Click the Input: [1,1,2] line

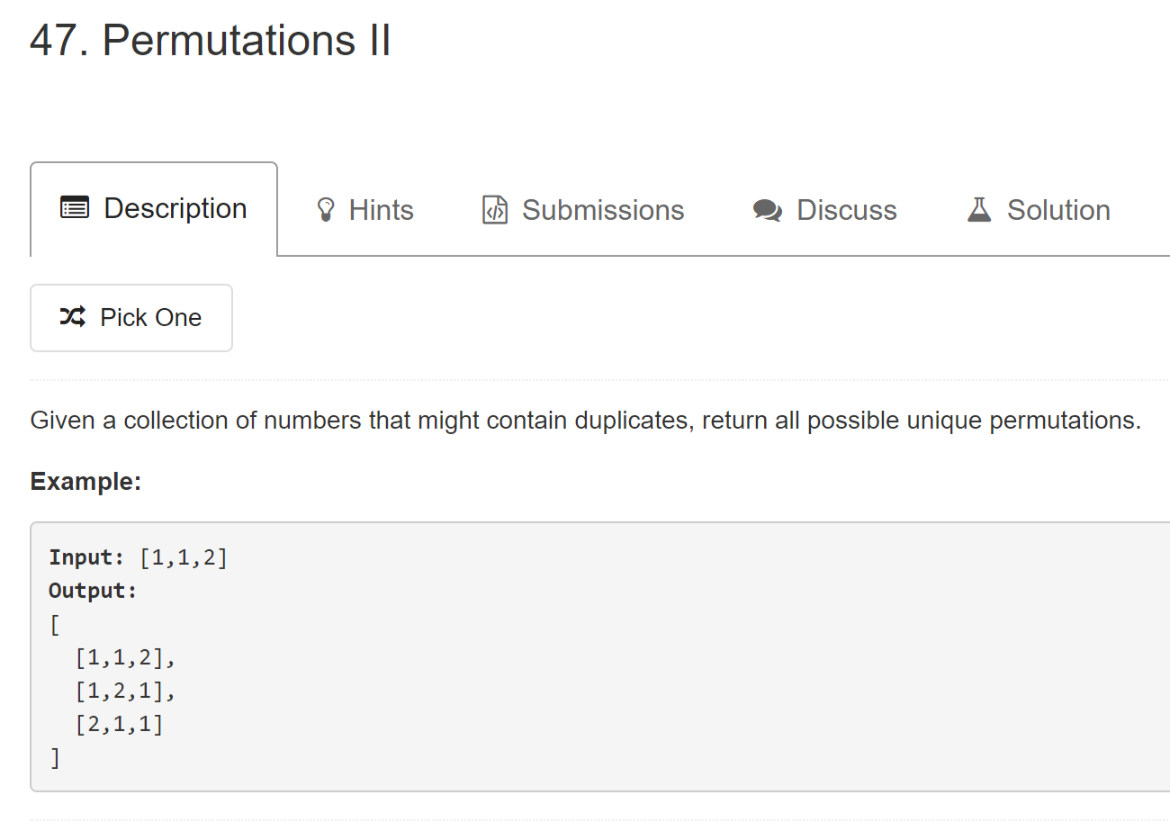coord(138,558)
